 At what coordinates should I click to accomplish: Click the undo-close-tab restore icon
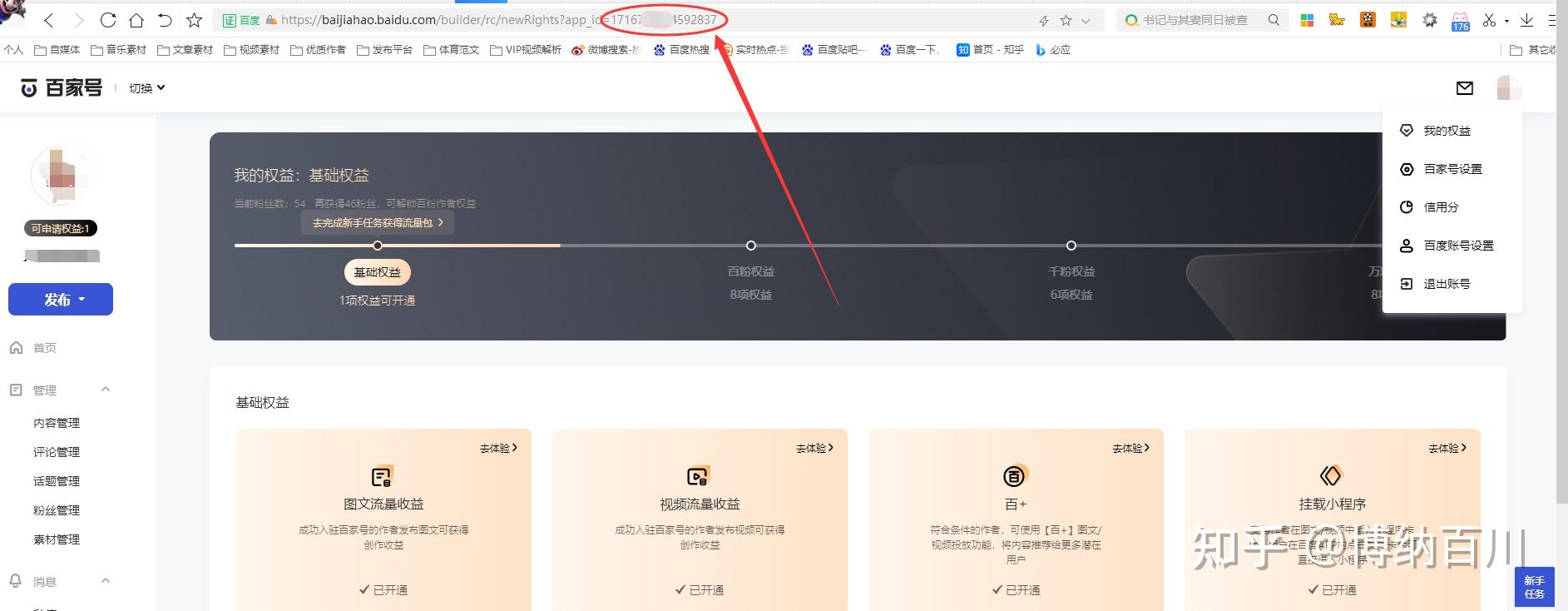(165, 20)
